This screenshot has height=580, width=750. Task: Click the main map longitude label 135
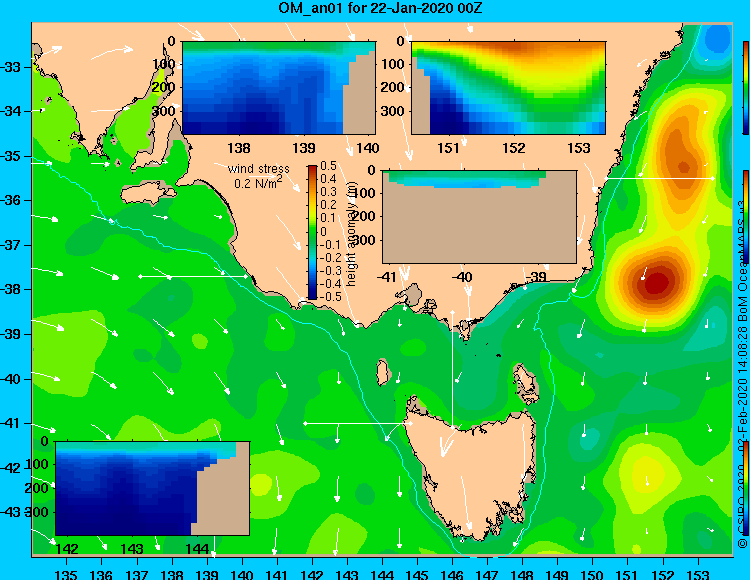click(66, 574)
